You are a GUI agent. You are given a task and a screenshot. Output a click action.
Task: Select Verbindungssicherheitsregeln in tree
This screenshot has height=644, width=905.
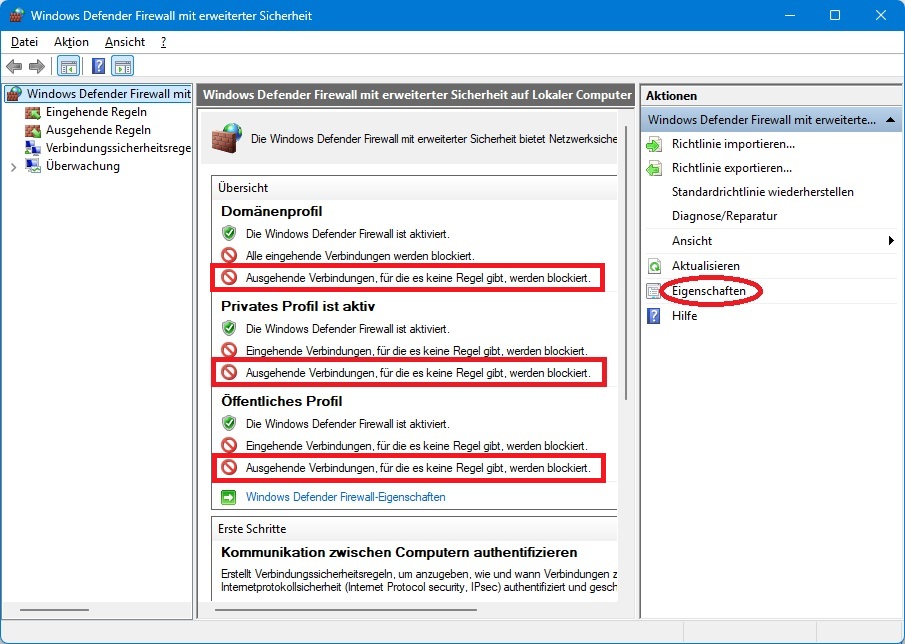point(118,148)
